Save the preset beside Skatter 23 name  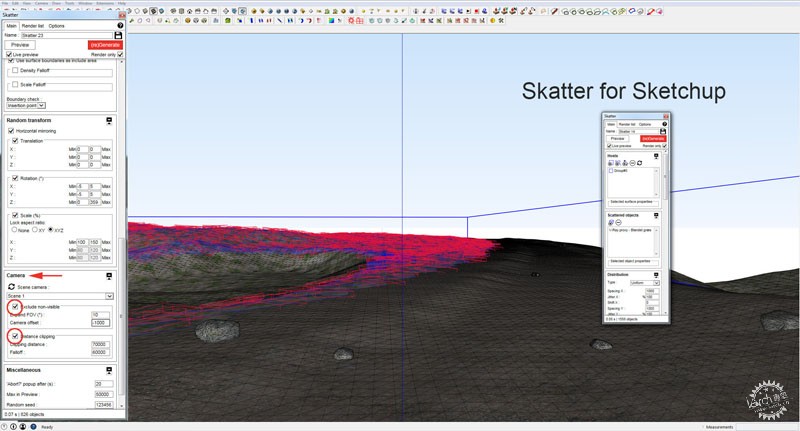[118, 35]
